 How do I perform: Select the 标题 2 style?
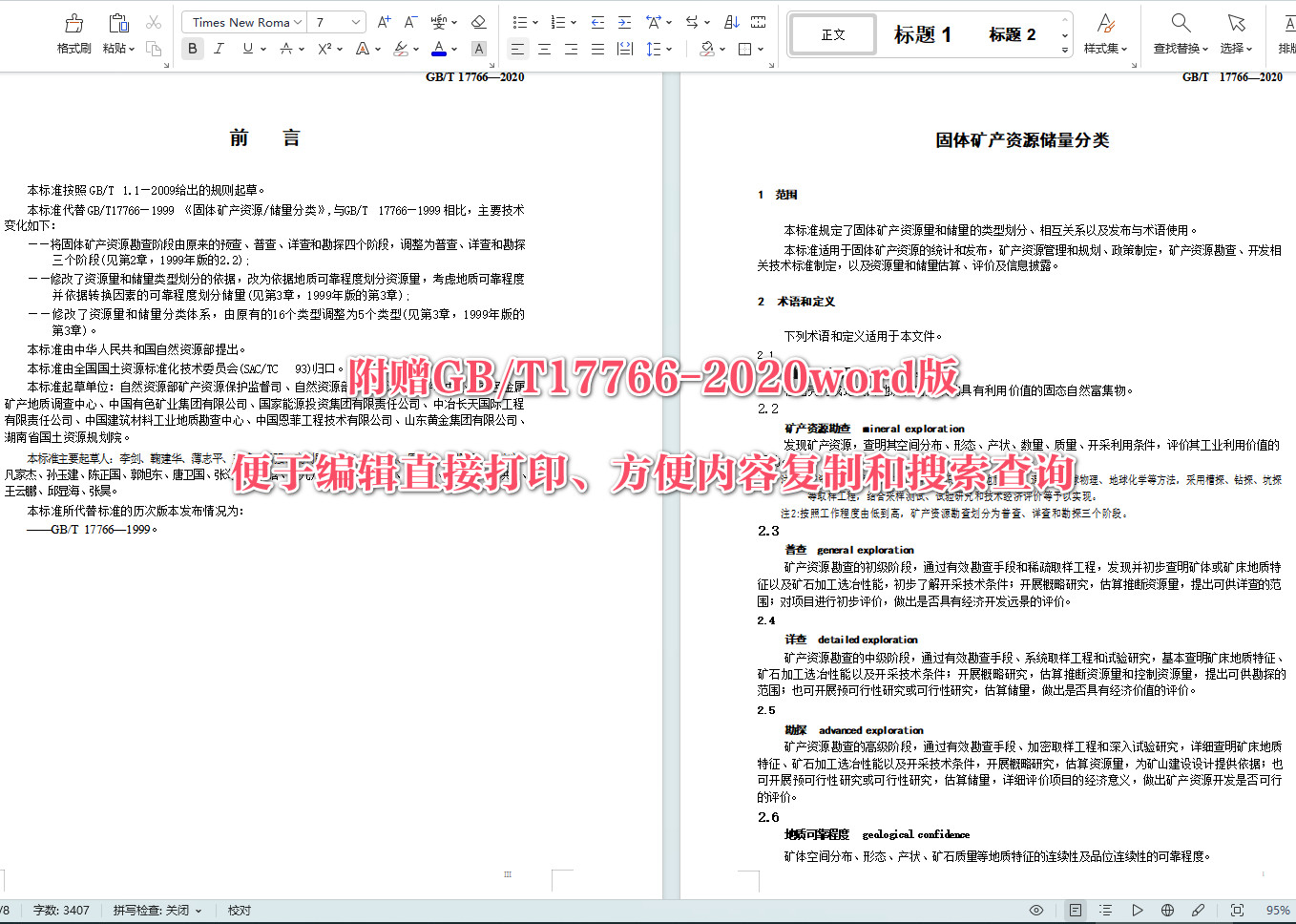click(1014, 34)
